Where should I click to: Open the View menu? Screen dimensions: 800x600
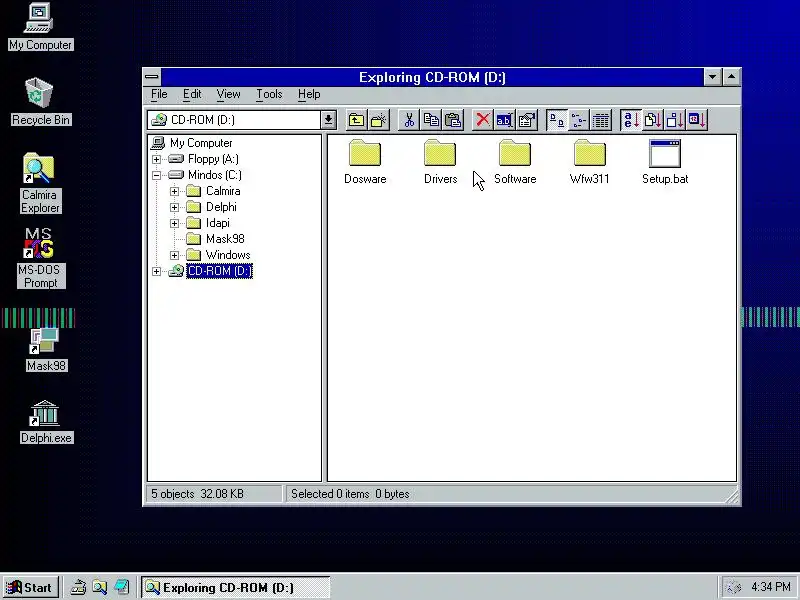[228, 94]
